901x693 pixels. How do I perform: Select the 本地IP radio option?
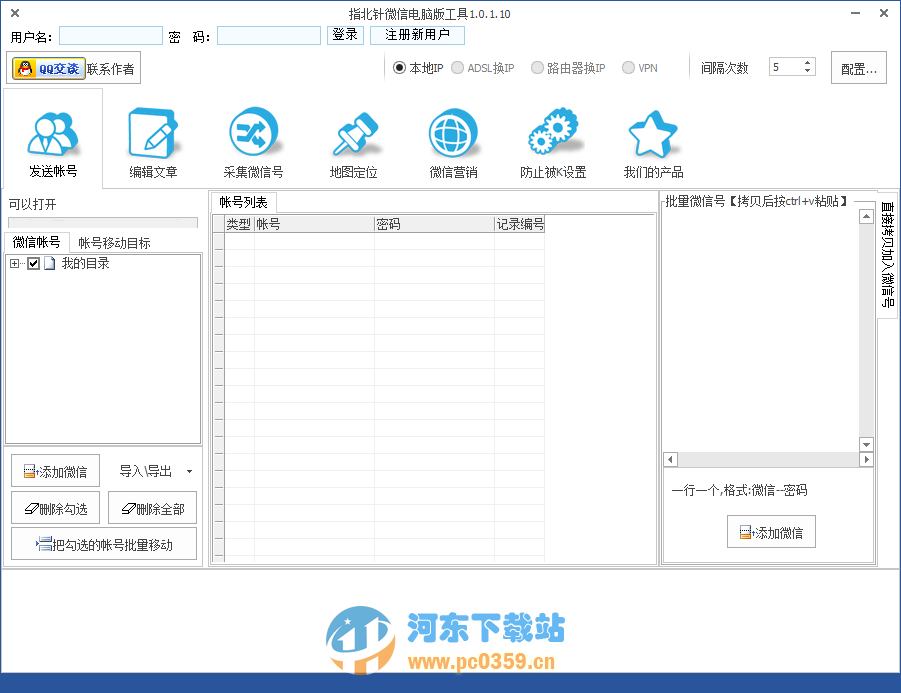click(x=399, y=67)
